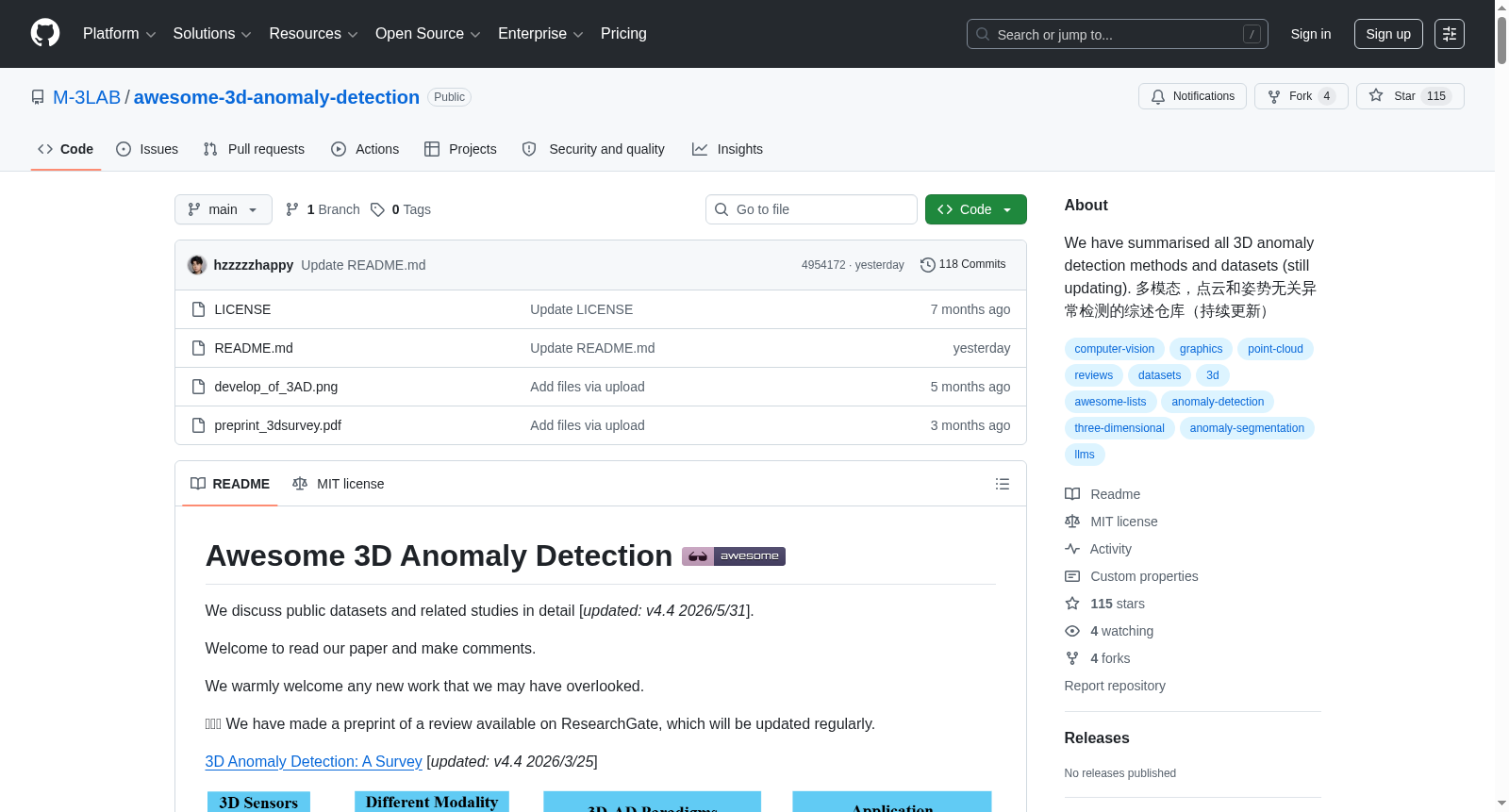Open the GitHub home logo

pyautogui.click(x=45, y=34)
